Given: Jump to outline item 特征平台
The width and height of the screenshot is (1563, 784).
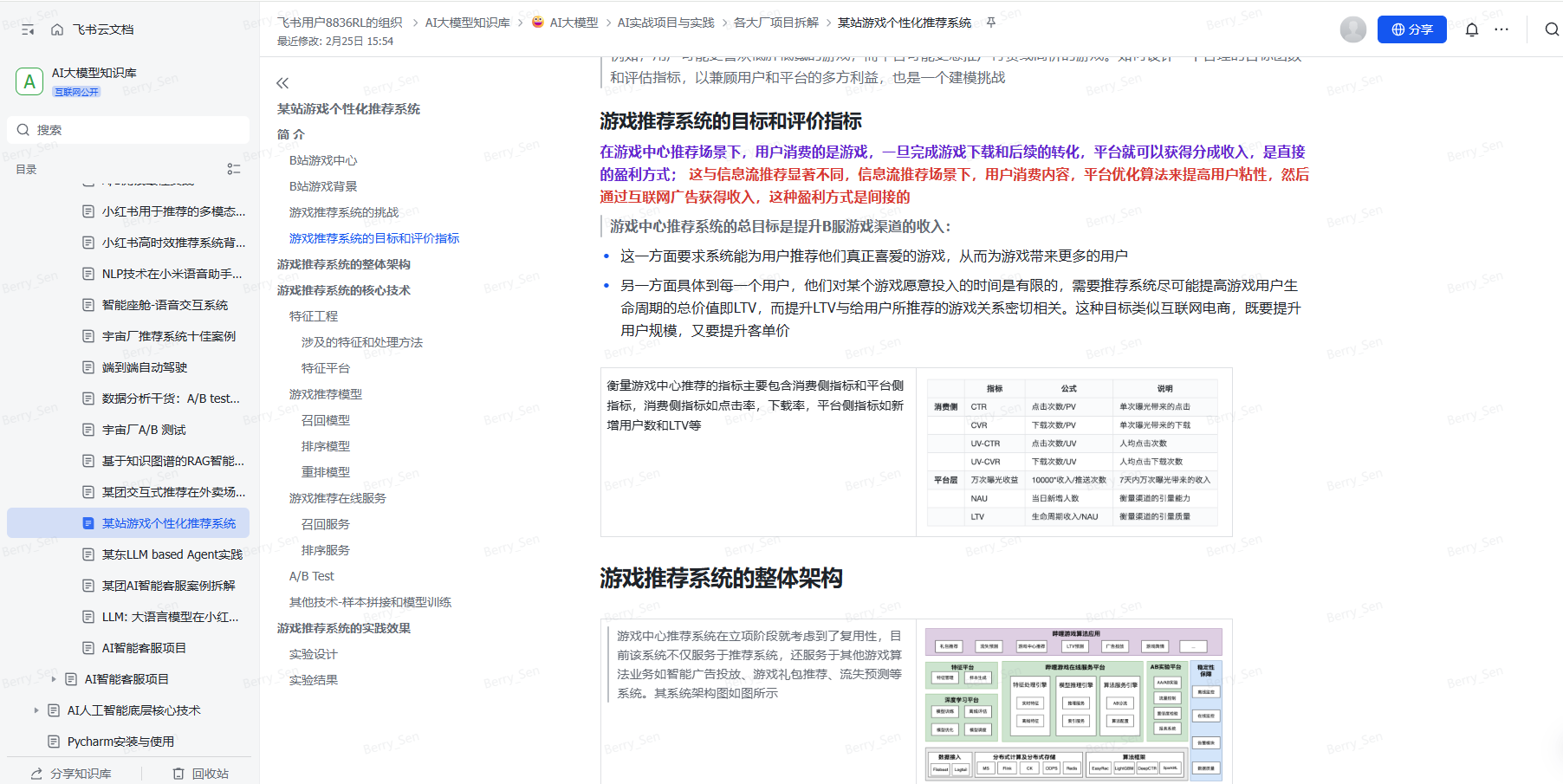Looking at the screenshot, I should (x=326, y=368).
